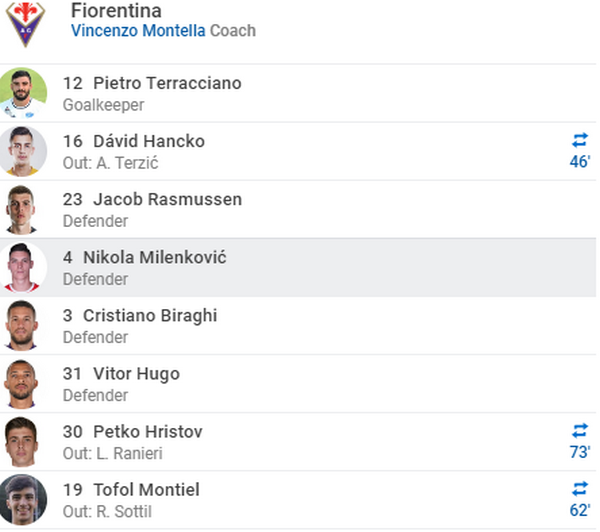Click Petko Hristov's headshot image
This screenshot has height=532, width=600.
[x=23, y=441]
